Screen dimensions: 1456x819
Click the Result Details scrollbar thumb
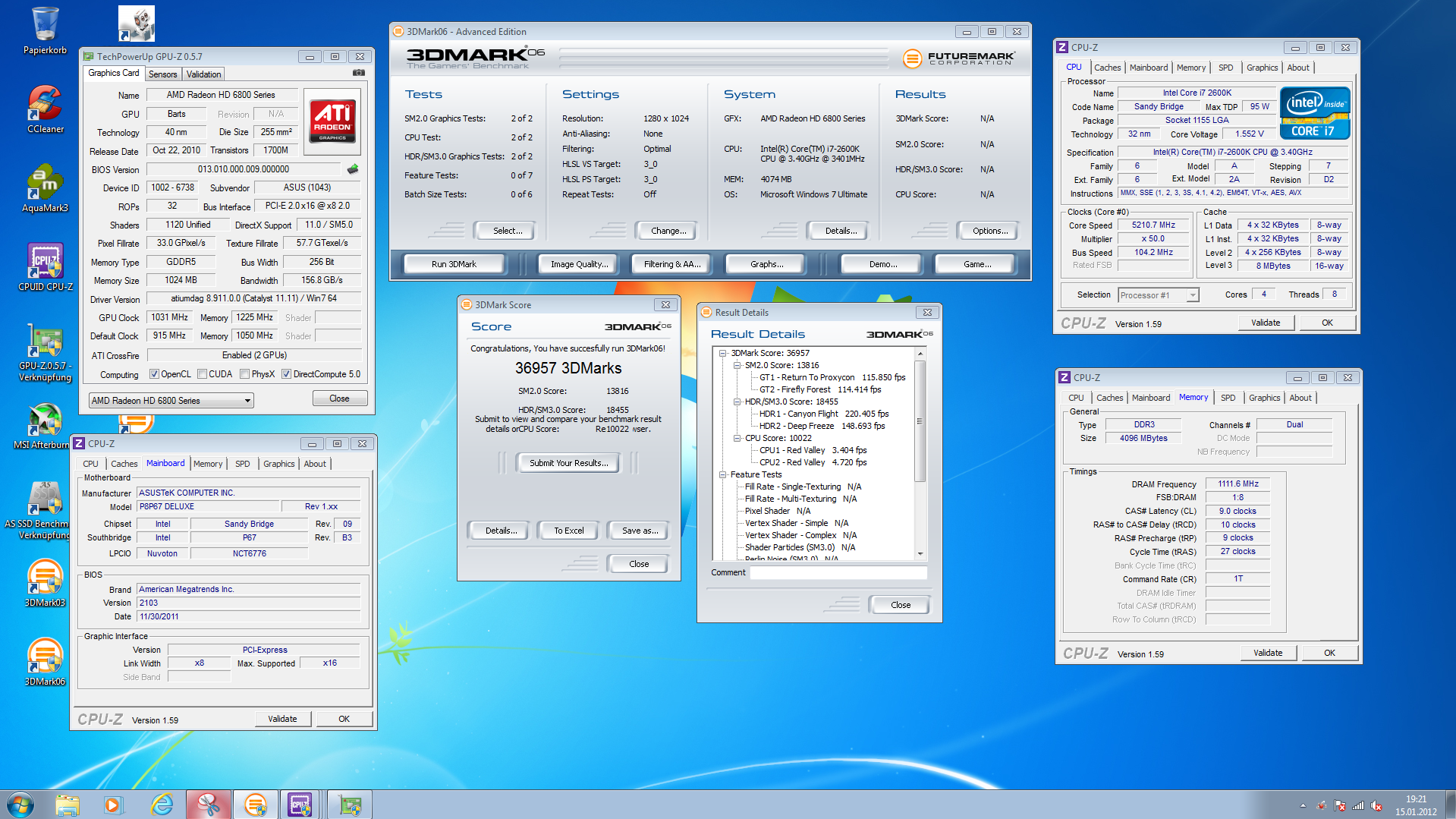pos(920,421)
